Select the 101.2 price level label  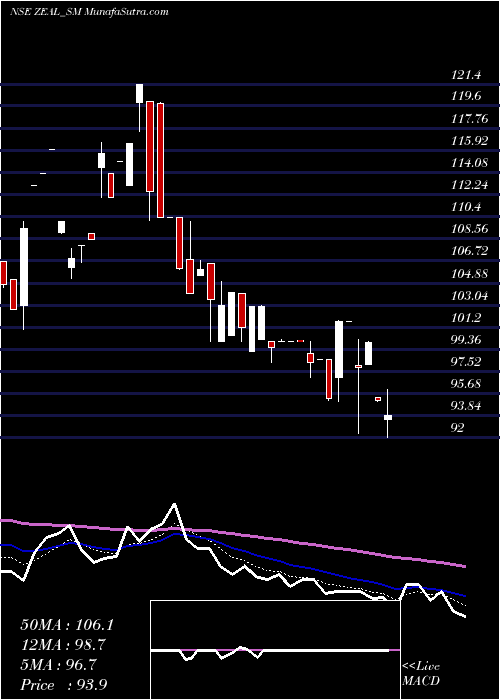[466, 318]
